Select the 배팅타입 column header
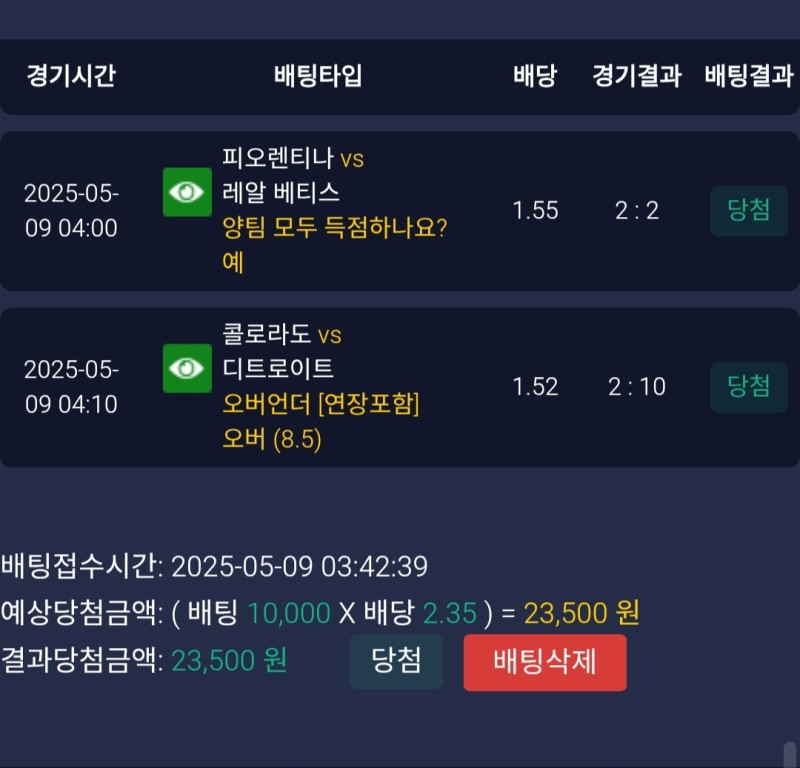 tap(318, 76)
